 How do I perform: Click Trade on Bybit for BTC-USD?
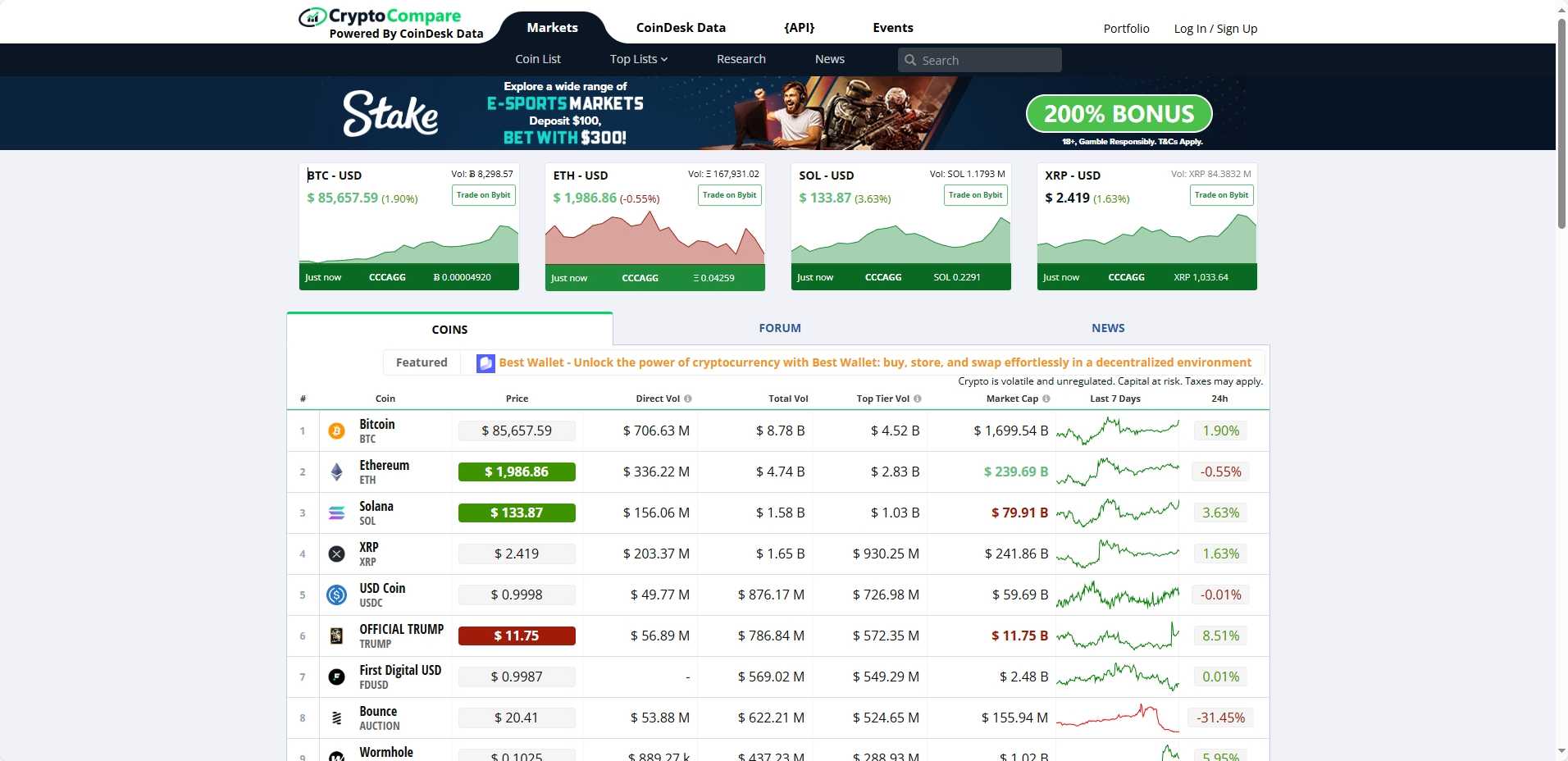(482, 195)
